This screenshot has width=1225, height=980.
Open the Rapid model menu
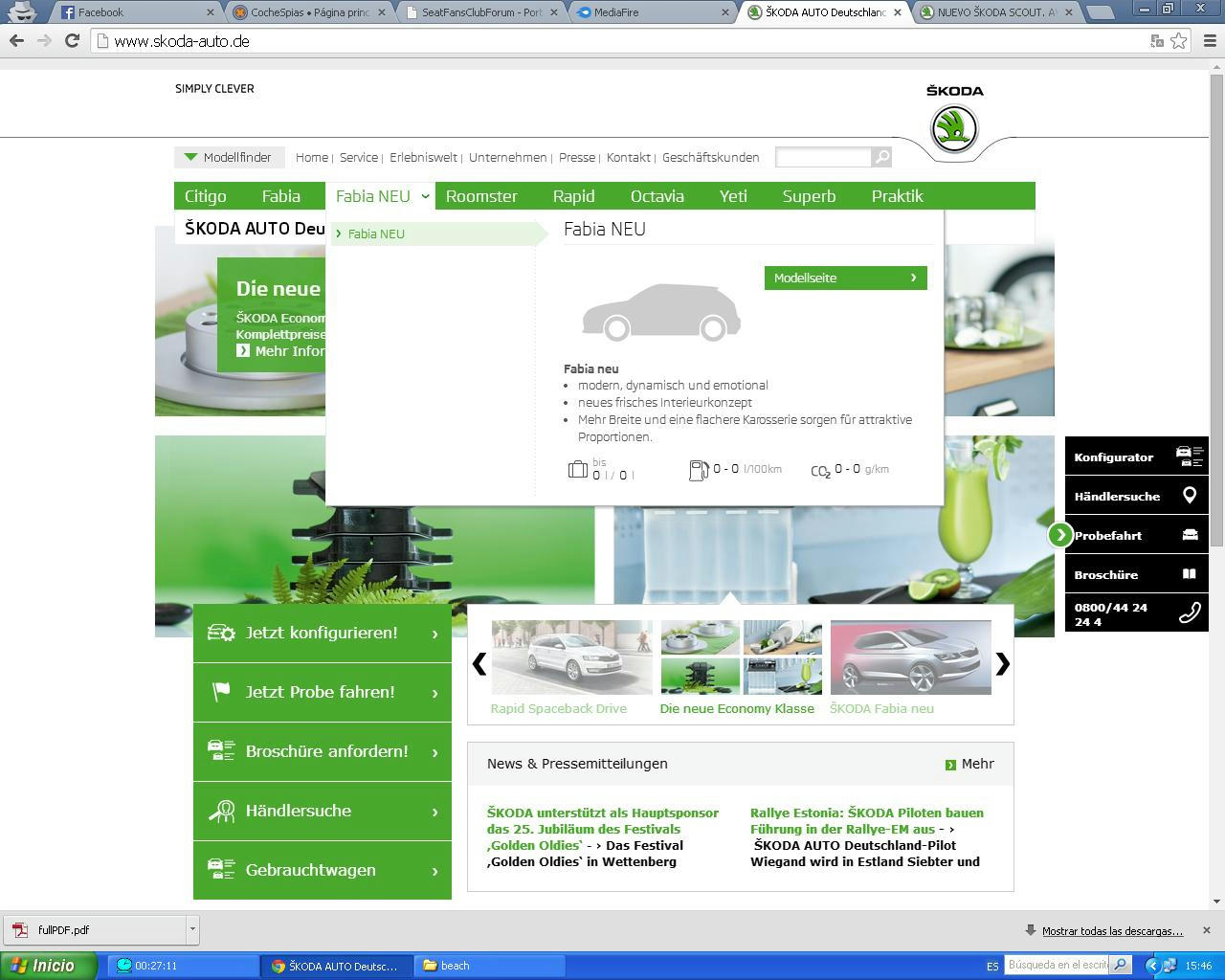pyautogui.click(x=574, y=196)
